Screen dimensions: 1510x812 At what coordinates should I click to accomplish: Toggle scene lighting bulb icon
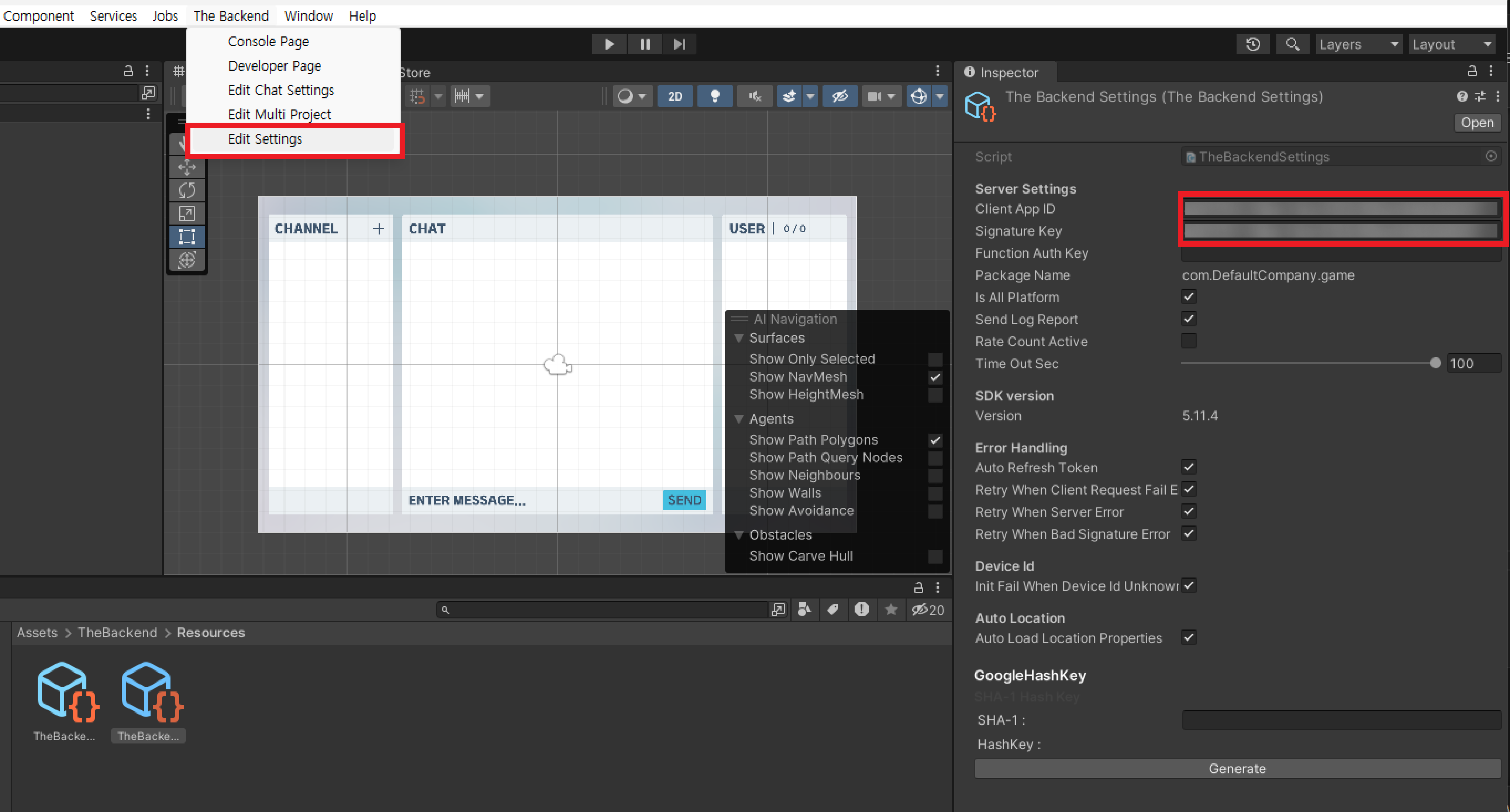tap(715, 96)
